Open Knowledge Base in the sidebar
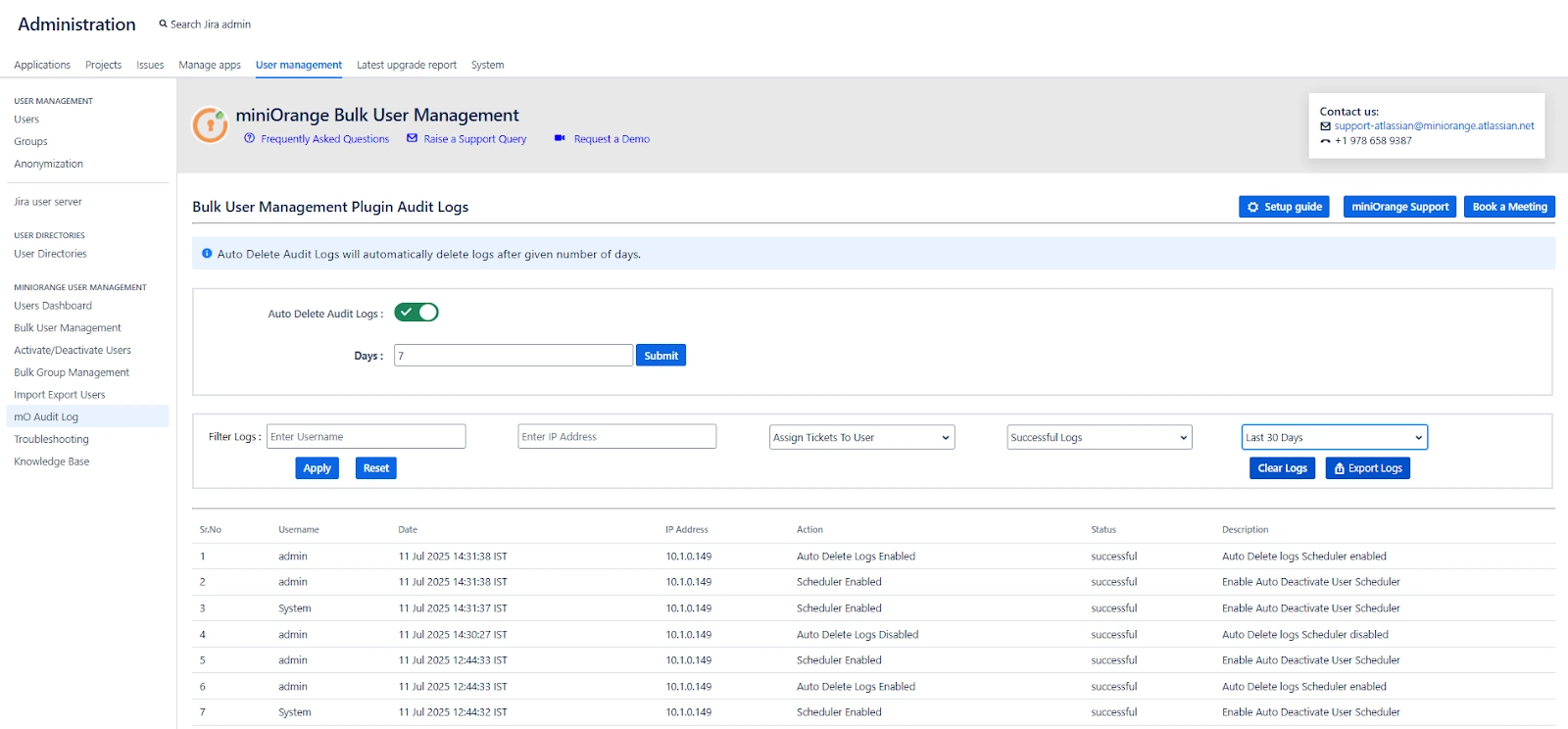 51,462
